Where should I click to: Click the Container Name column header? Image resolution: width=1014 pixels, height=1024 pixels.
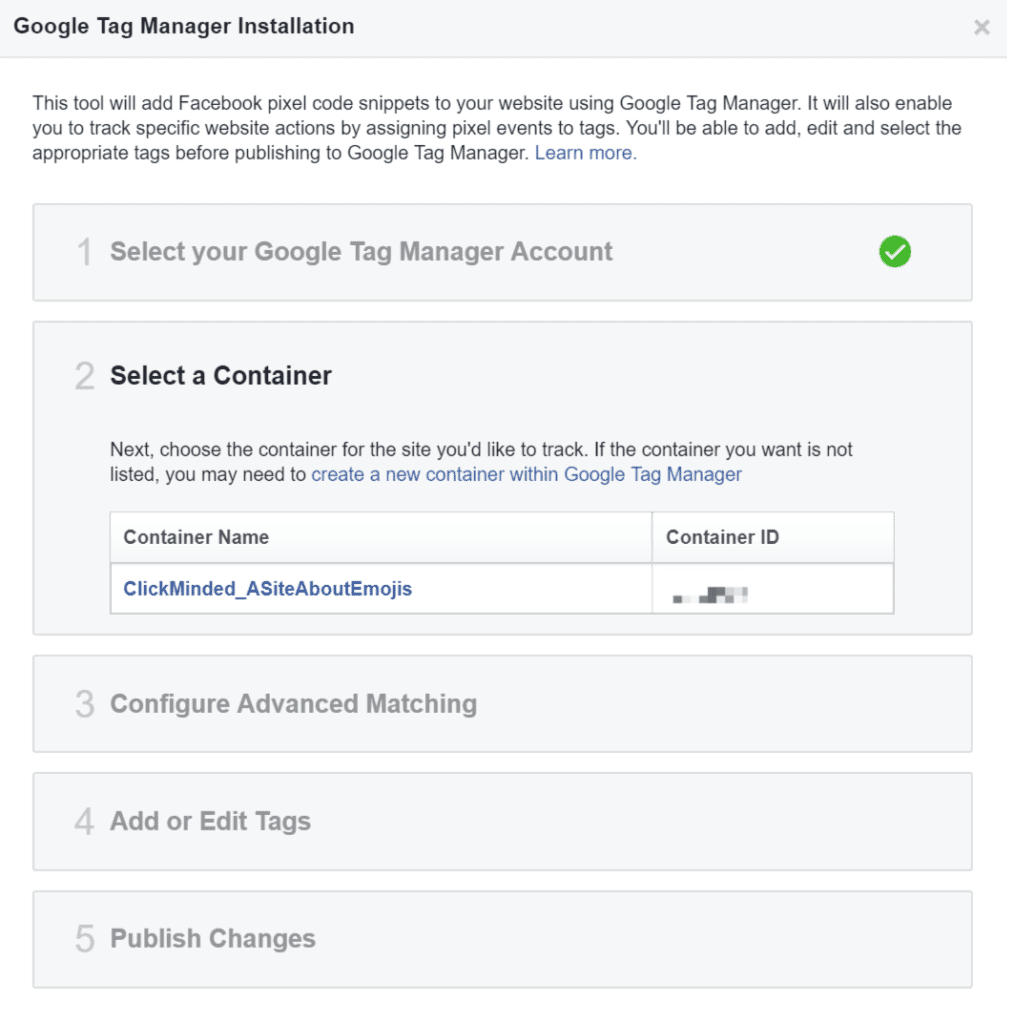[381, 537]
